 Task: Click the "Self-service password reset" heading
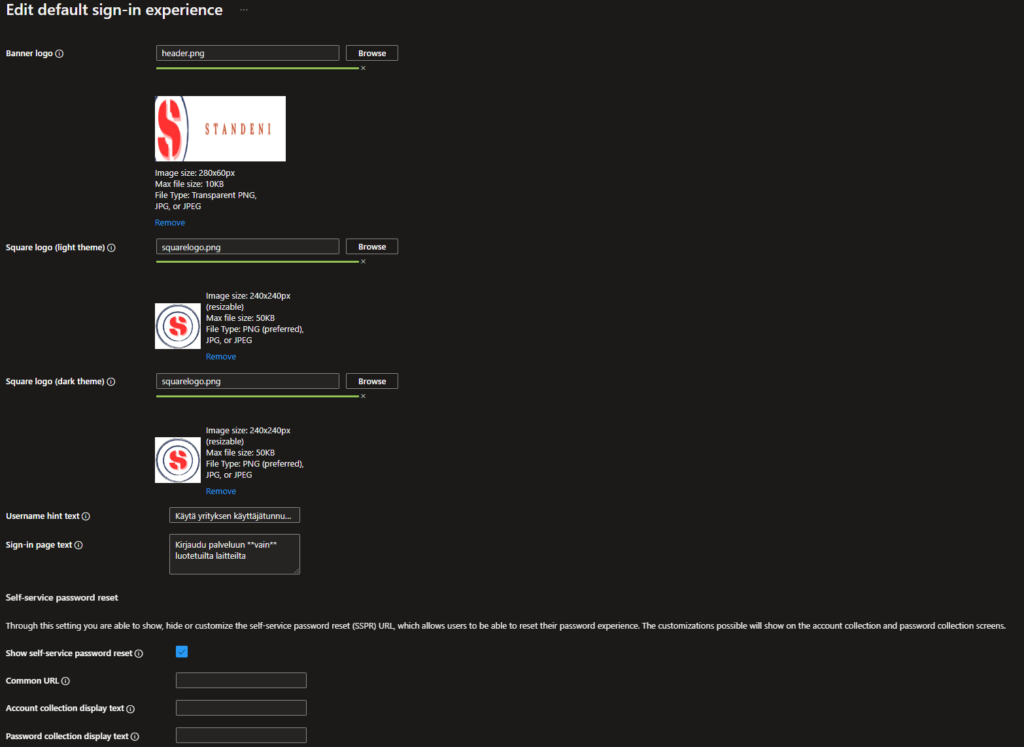[62, 597]
